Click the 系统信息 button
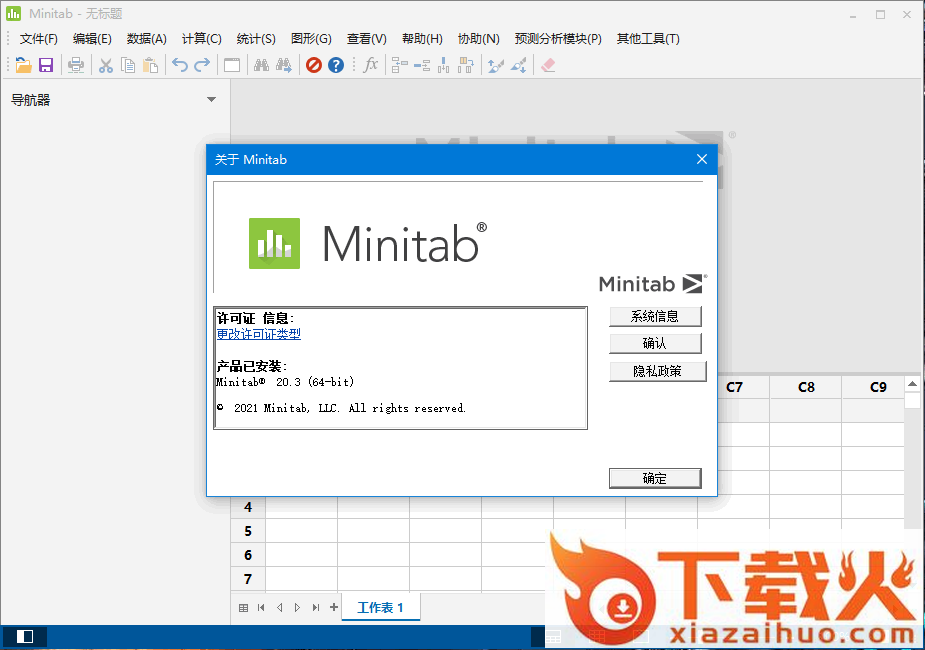Image resolution: width=925 pixels, height=650 pixels. (x=655, y=316)
